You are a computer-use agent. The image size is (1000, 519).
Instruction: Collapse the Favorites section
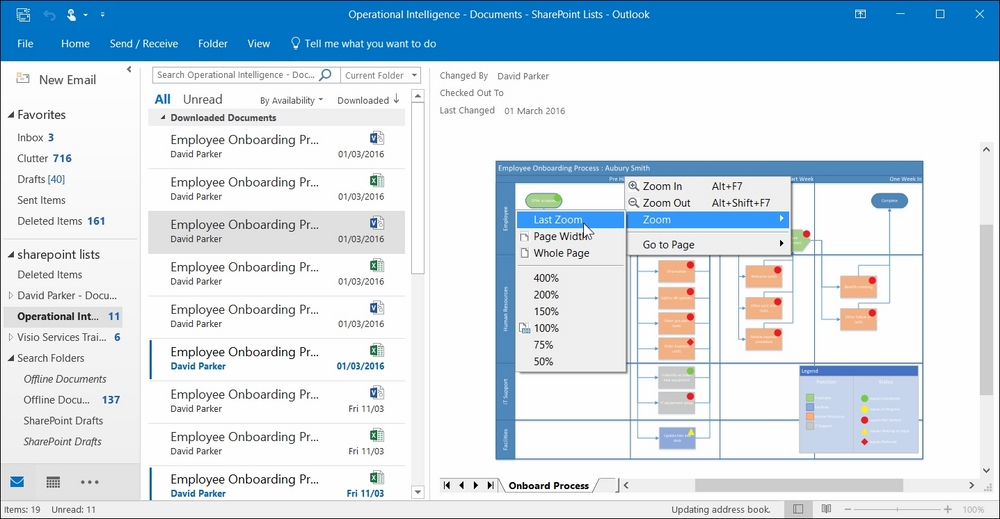pos(11,115)
